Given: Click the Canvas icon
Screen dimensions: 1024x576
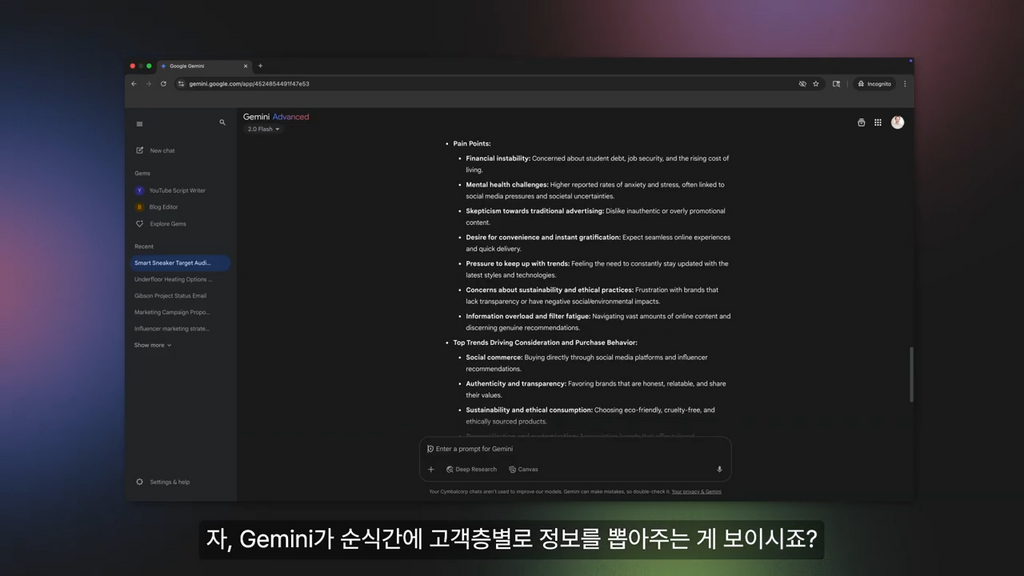Looking at the screenshot, I should tap(512, 470).
